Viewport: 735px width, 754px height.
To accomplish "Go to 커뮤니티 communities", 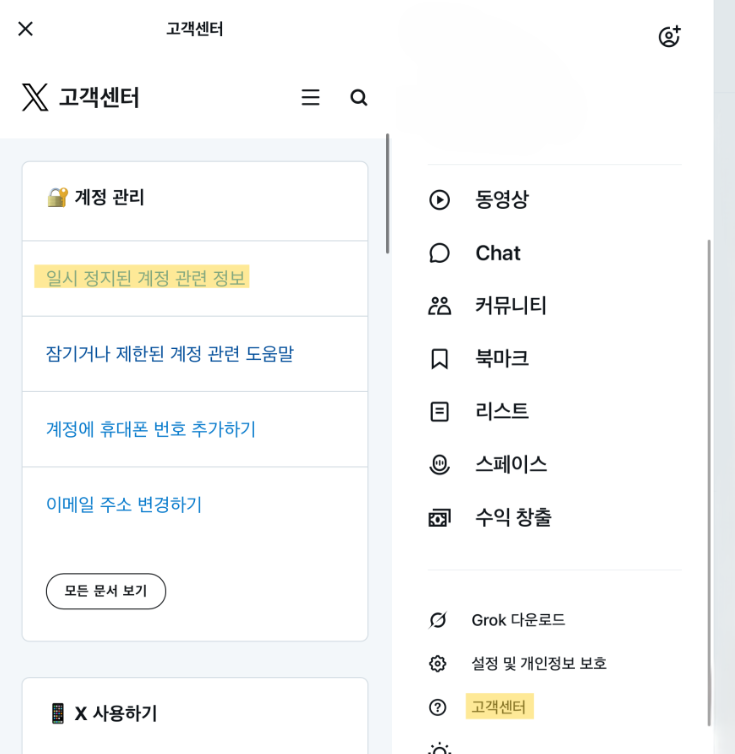I will [510, 306].
